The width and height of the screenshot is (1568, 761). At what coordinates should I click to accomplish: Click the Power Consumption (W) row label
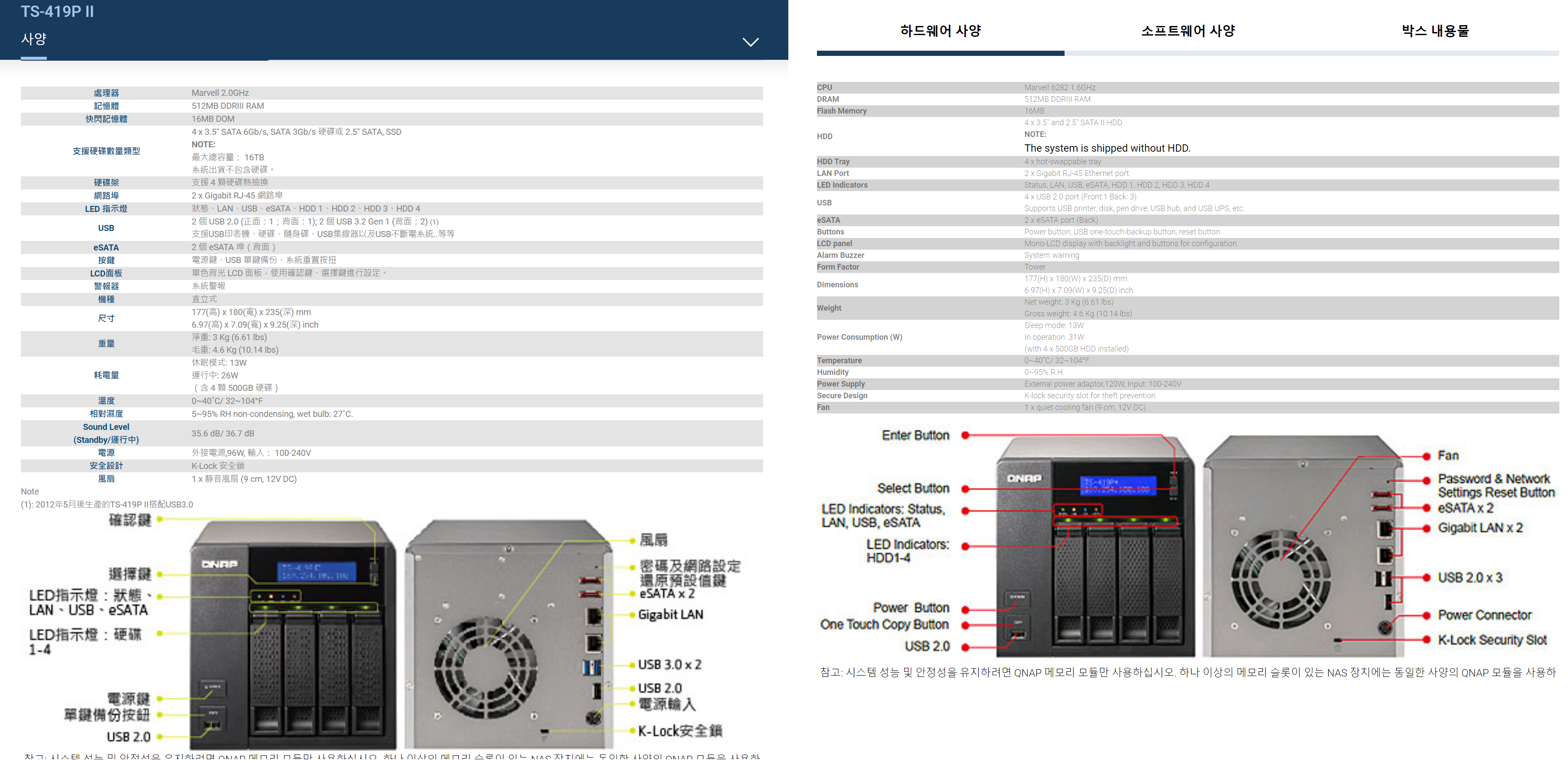tap(859, 337)
